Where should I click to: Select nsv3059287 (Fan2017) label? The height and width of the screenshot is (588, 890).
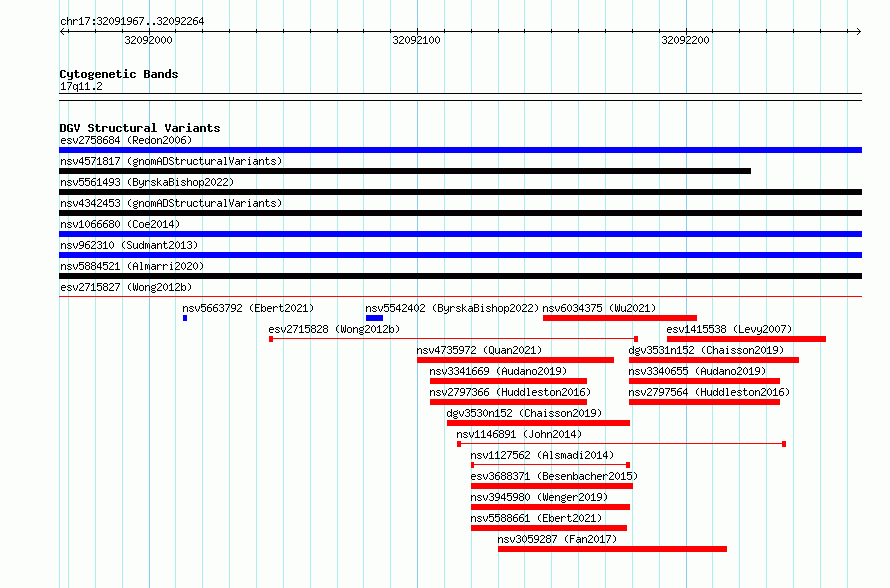[x=557, y=539]
